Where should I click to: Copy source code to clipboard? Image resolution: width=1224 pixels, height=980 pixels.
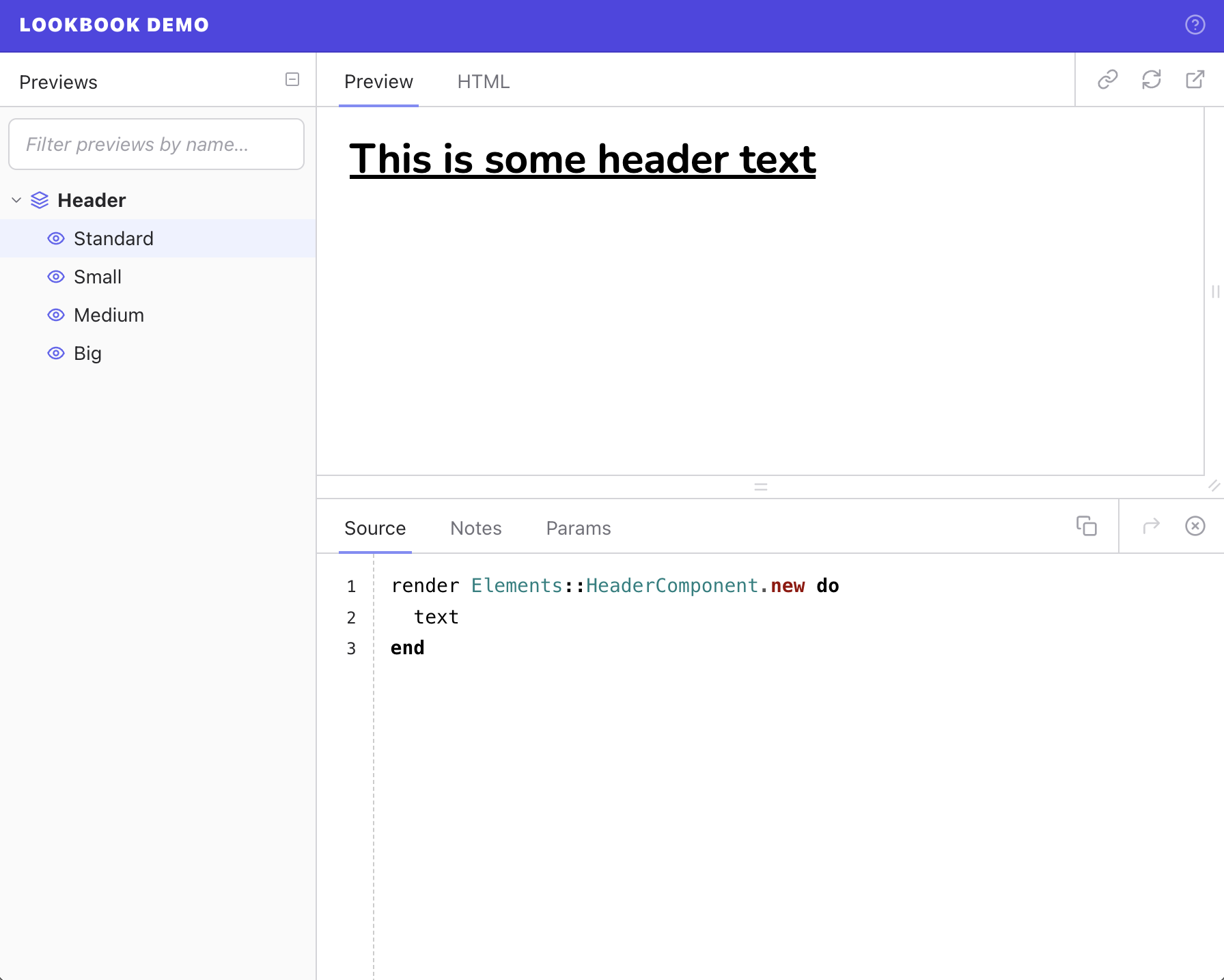tap(1086, 526)
